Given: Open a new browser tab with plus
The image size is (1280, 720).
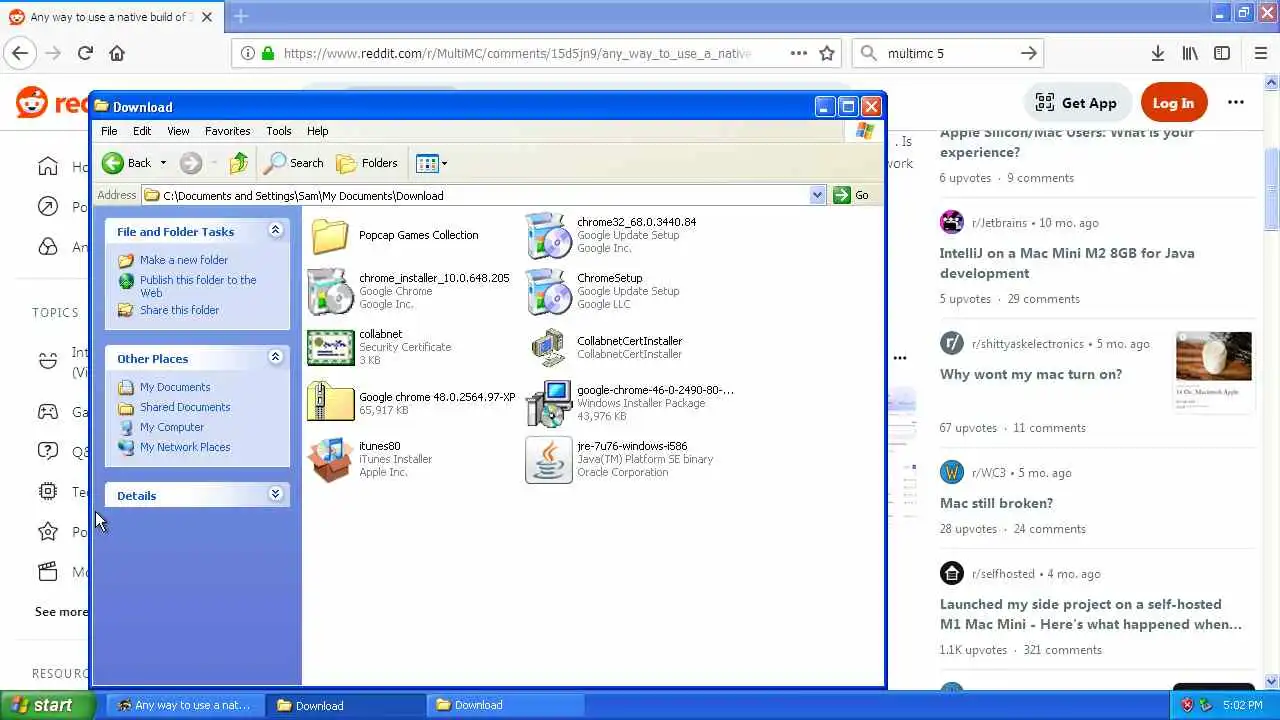Looking at the screenshot, I should [241, 17].
